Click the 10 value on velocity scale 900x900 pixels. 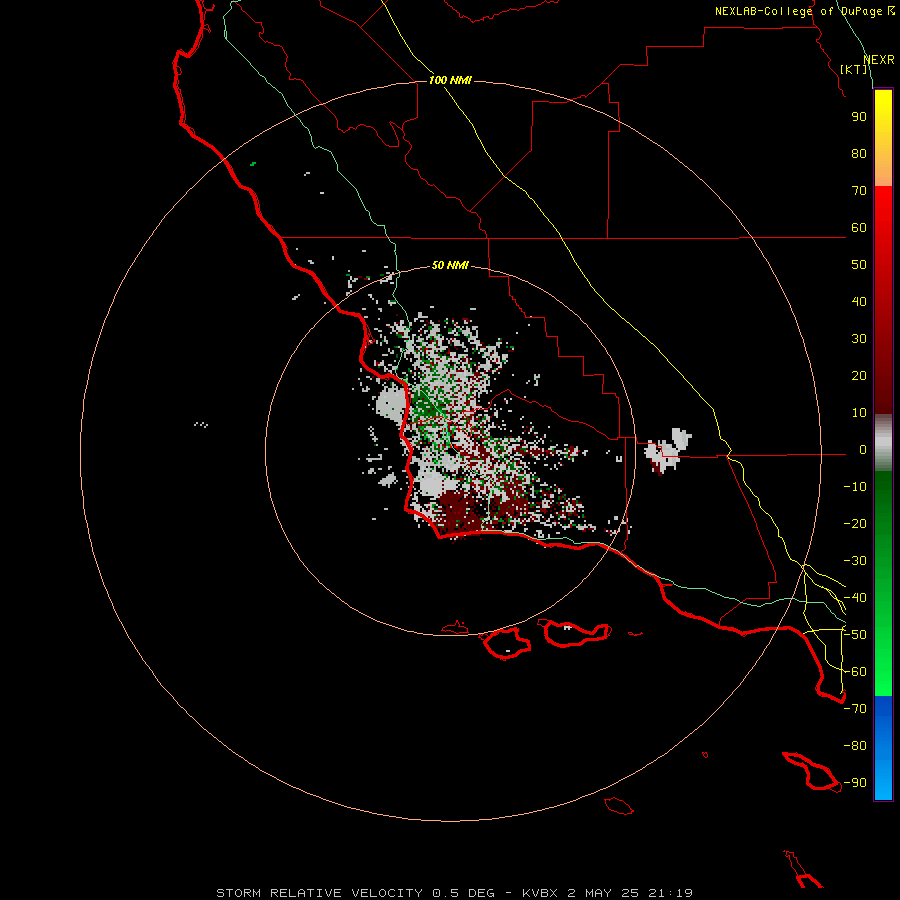[859, 413]
